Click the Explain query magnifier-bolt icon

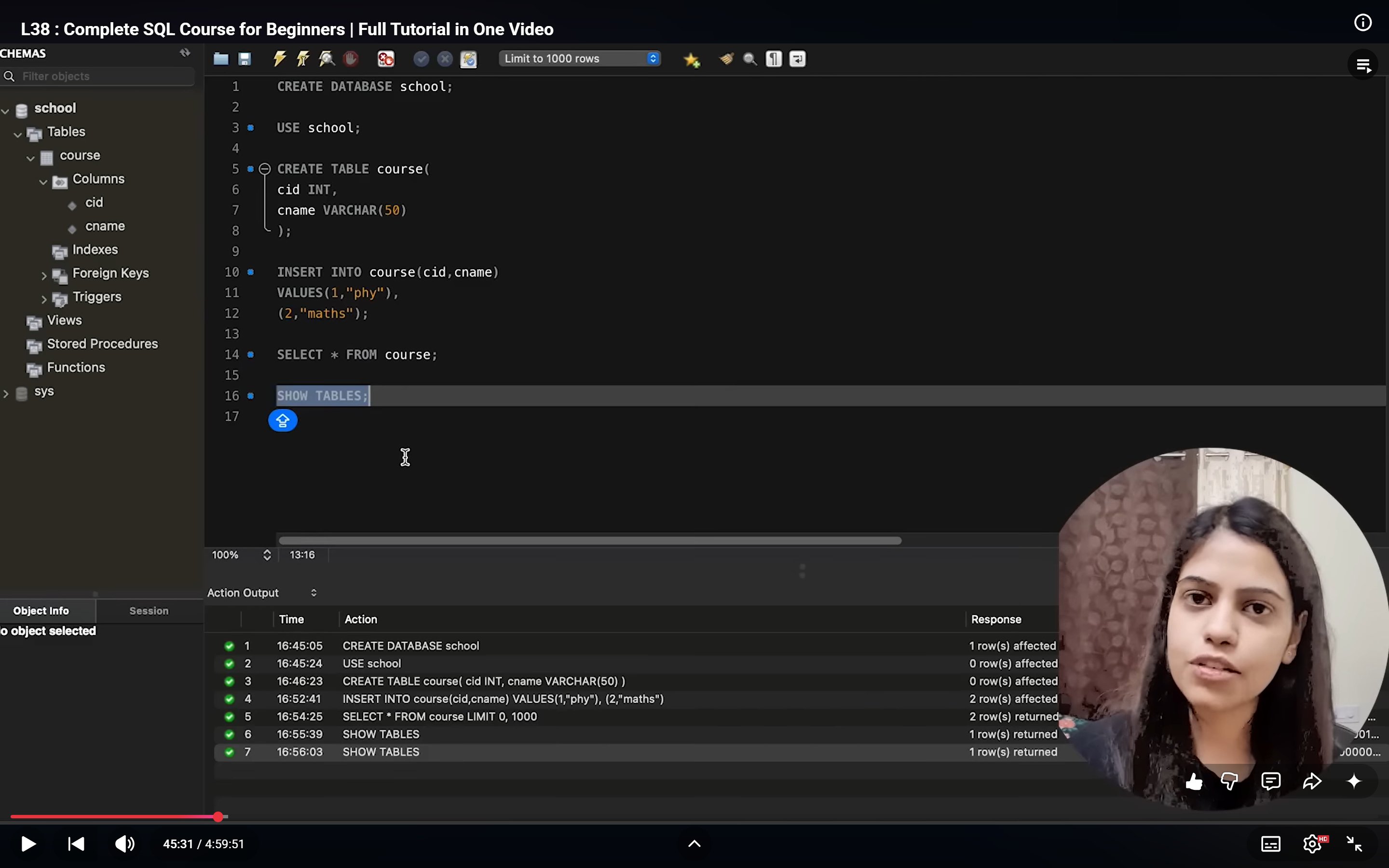[327, 58]
